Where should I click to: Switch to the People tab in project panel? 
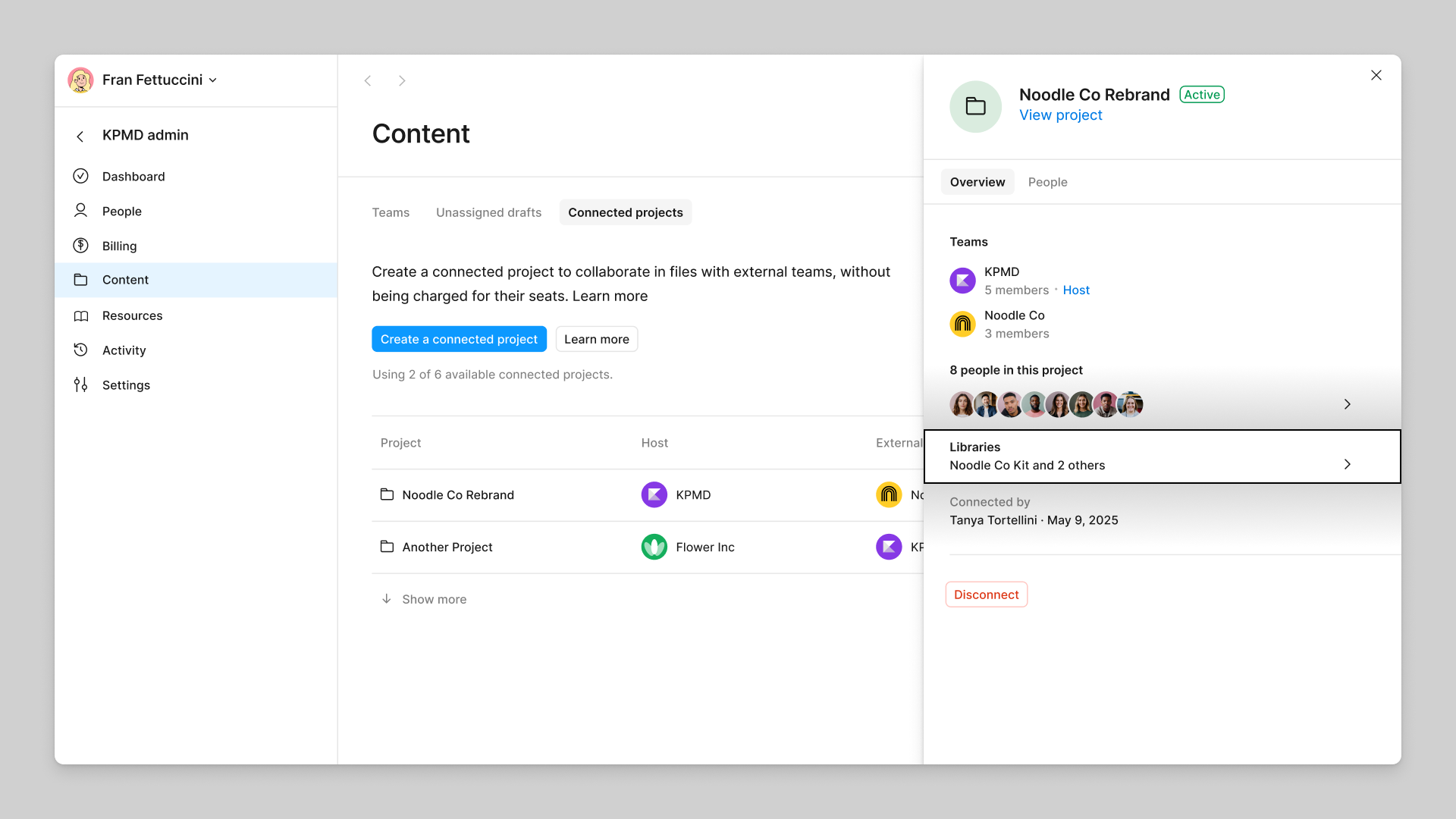(1048, 182)
